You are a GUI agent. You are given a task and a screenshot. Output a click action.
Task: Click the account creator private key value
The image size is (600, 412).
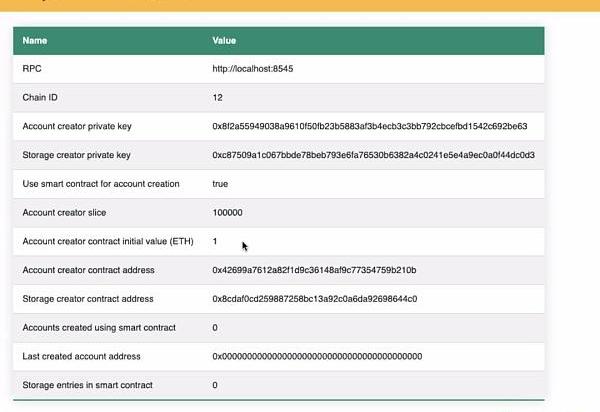[x=369, y=127]
